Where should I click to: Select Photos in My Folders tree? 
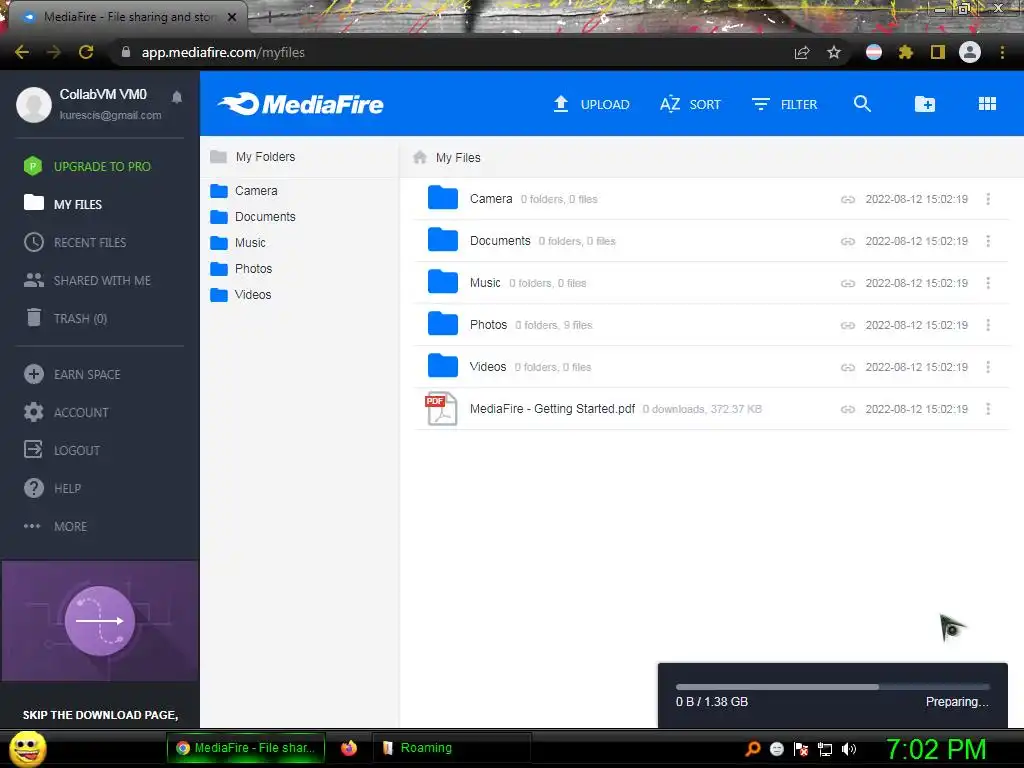tap(241, 269)
